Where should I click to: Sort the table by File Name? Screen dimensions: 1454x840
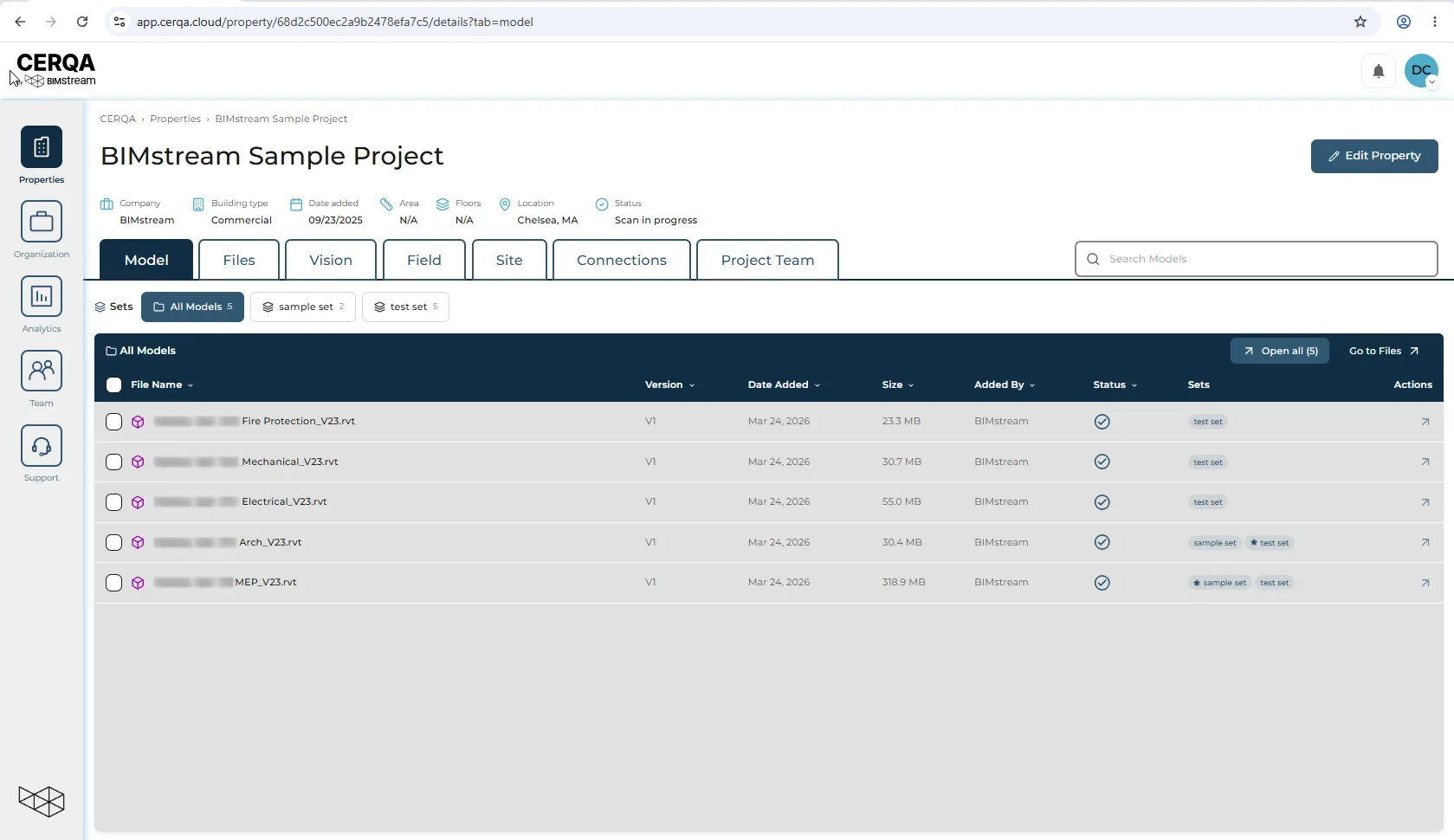[162, 384]
